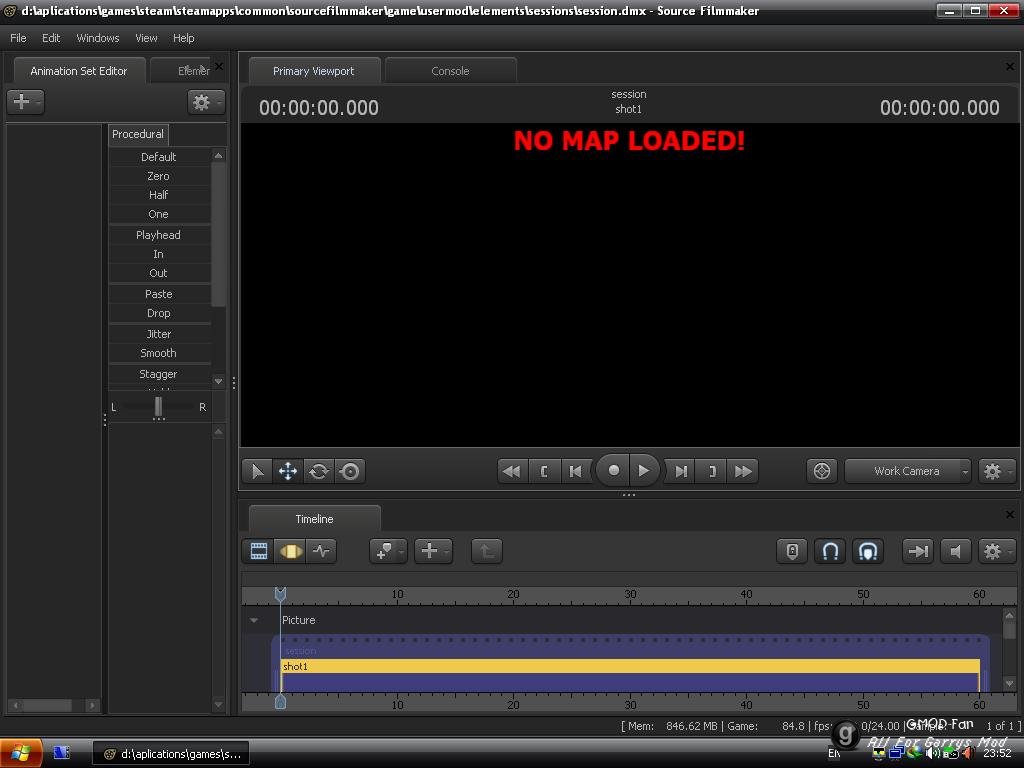Select the Timeline tab
1024x768 pixels.
314,519
